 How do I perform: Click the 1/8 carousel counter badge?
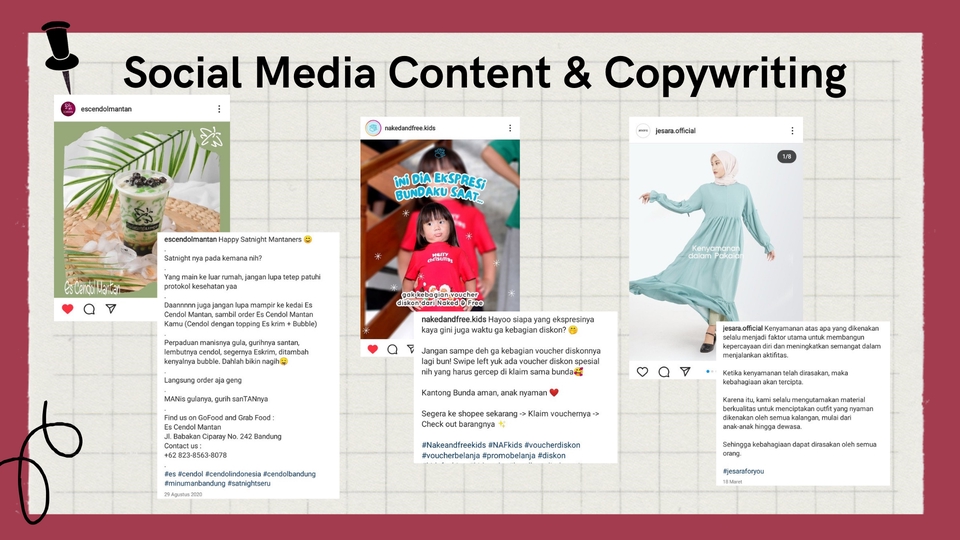[x=787, y=157]
